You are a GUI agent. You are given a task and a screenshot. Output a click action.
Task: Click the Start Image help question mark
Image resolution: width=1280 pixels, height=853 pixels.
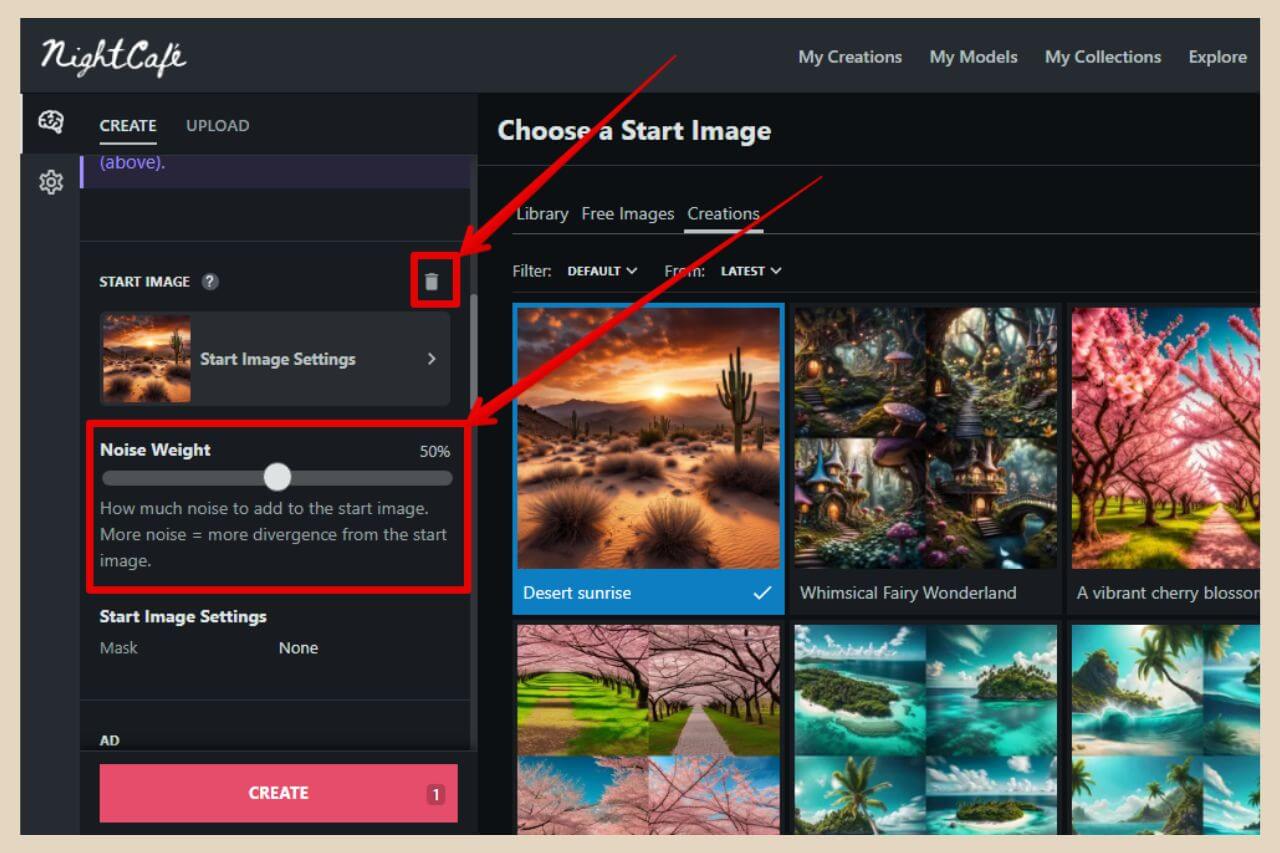pos(210,282)
